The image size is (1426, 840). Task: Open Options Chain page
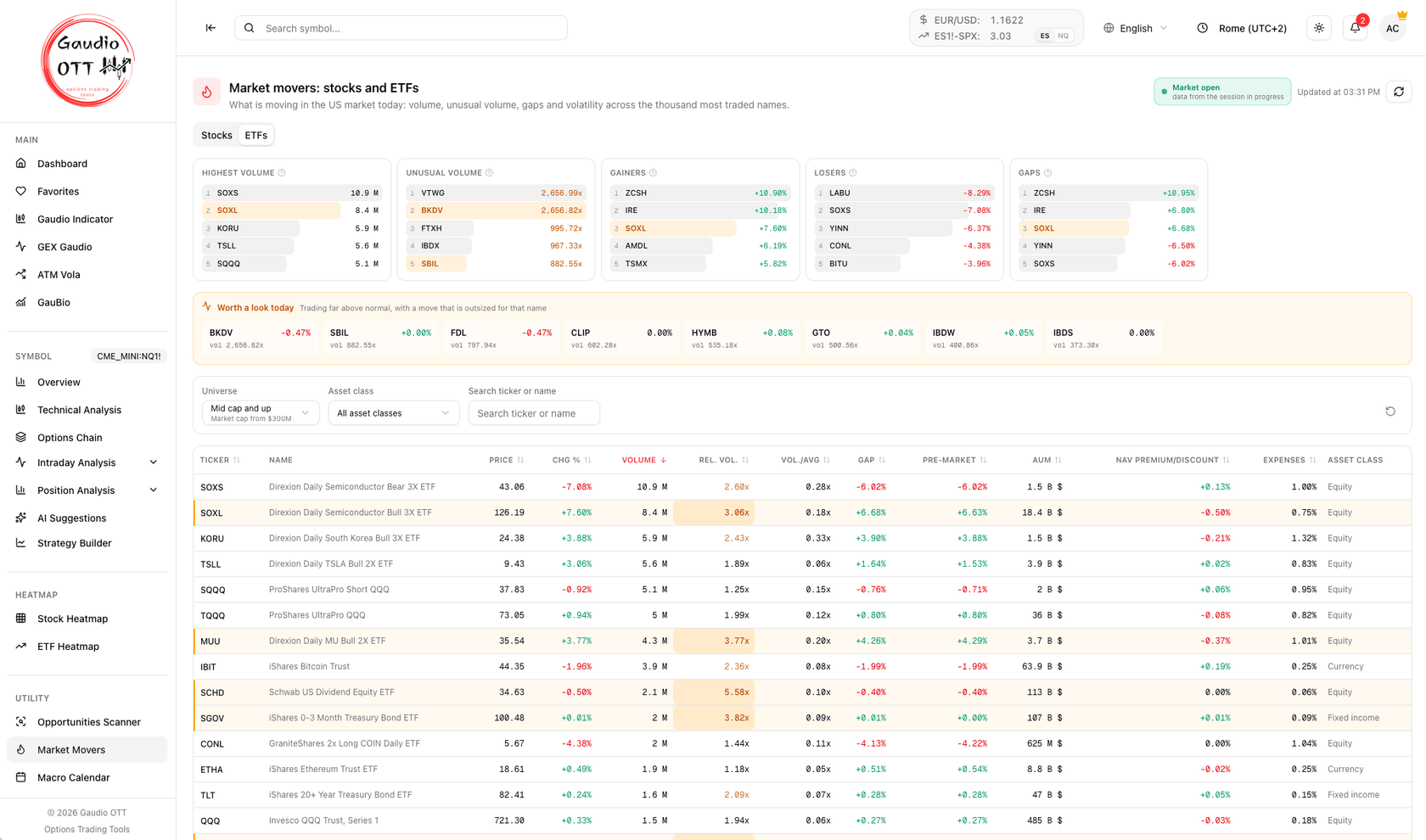point(87,438)
